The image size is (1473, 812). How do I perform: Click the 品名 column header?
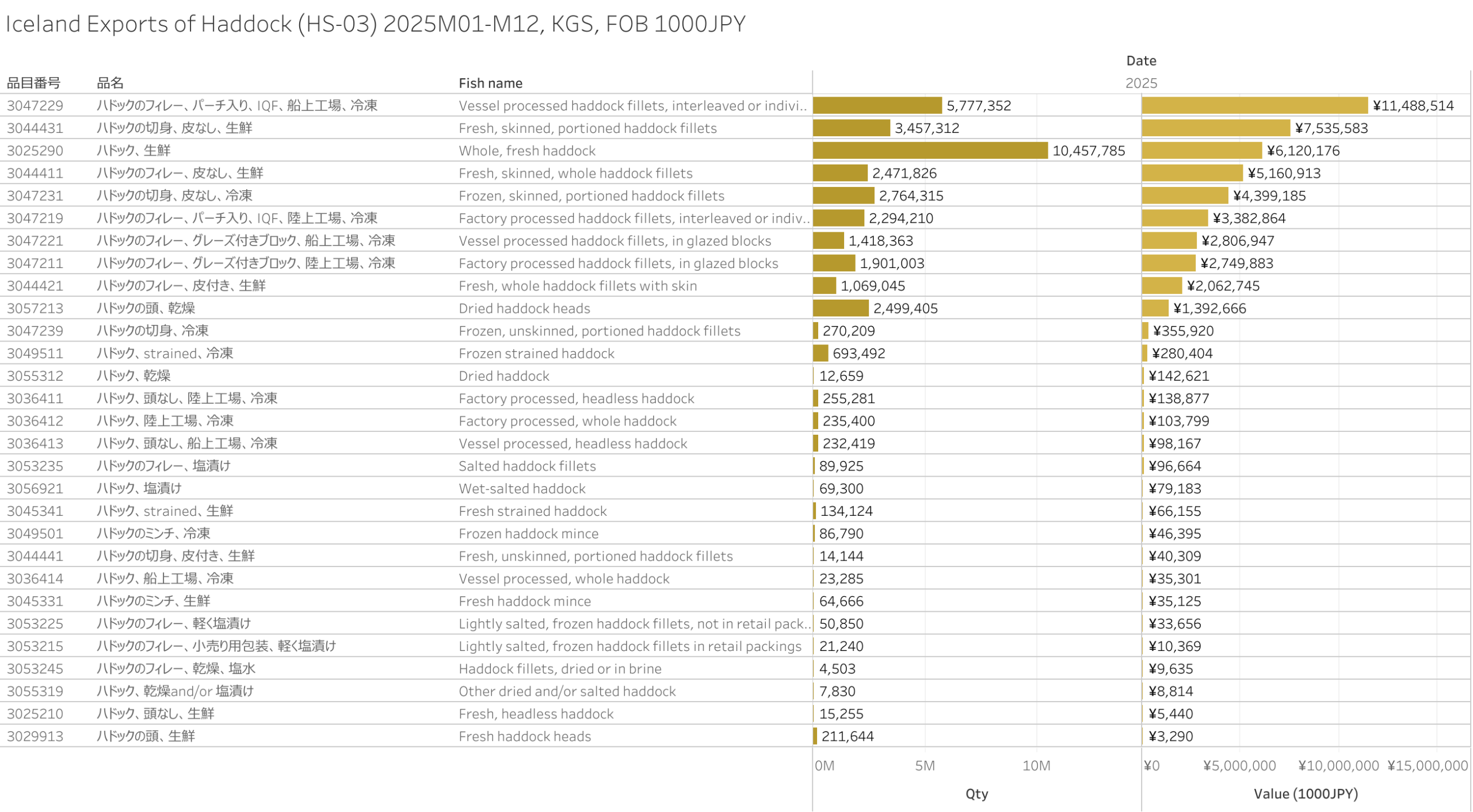(110, 83)
